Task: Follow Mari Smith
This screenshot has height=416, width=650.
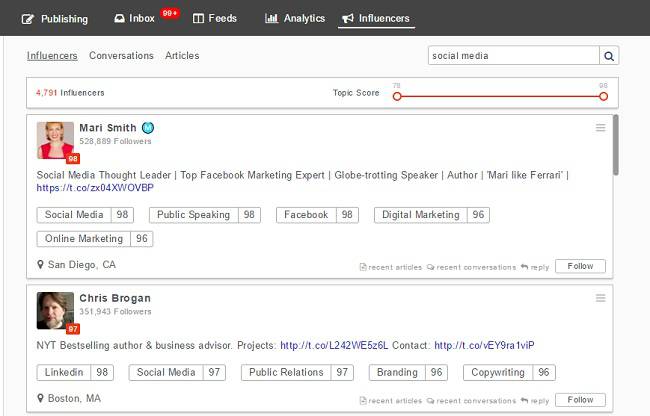Action: pyautogui.click(x=580, y=266)
